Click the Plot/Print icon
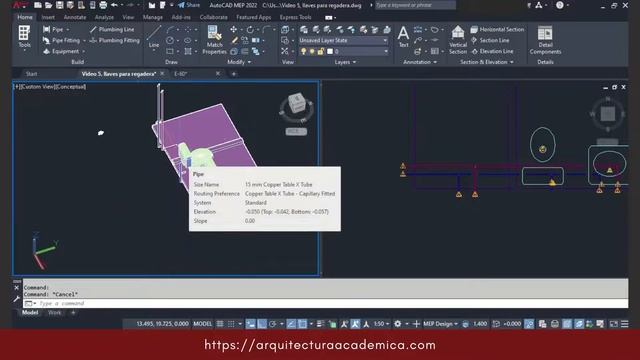Image resolution: width=640 pixels, height=360 pixels. coord(103,5)
